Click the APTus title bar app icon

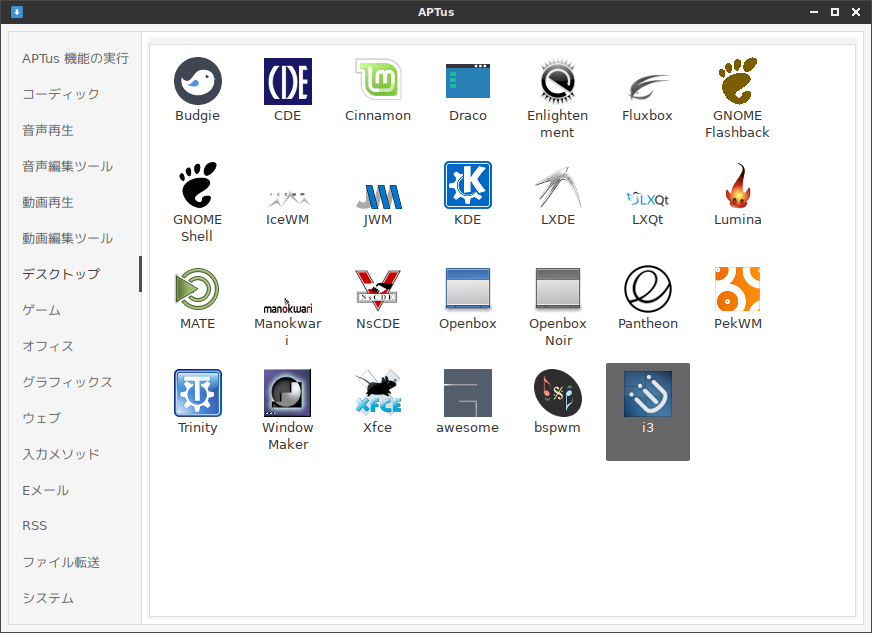[x=17, y=12]
